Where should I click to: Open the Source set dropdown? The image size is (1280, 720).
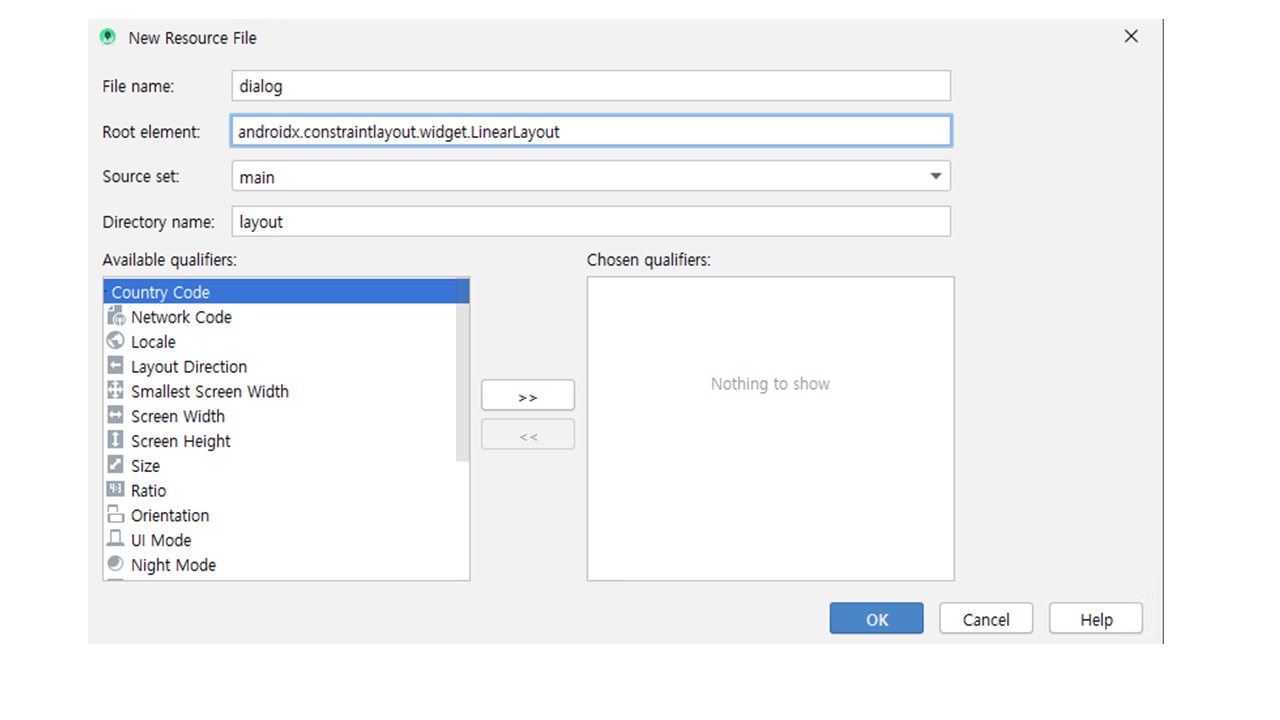(935, 177)
